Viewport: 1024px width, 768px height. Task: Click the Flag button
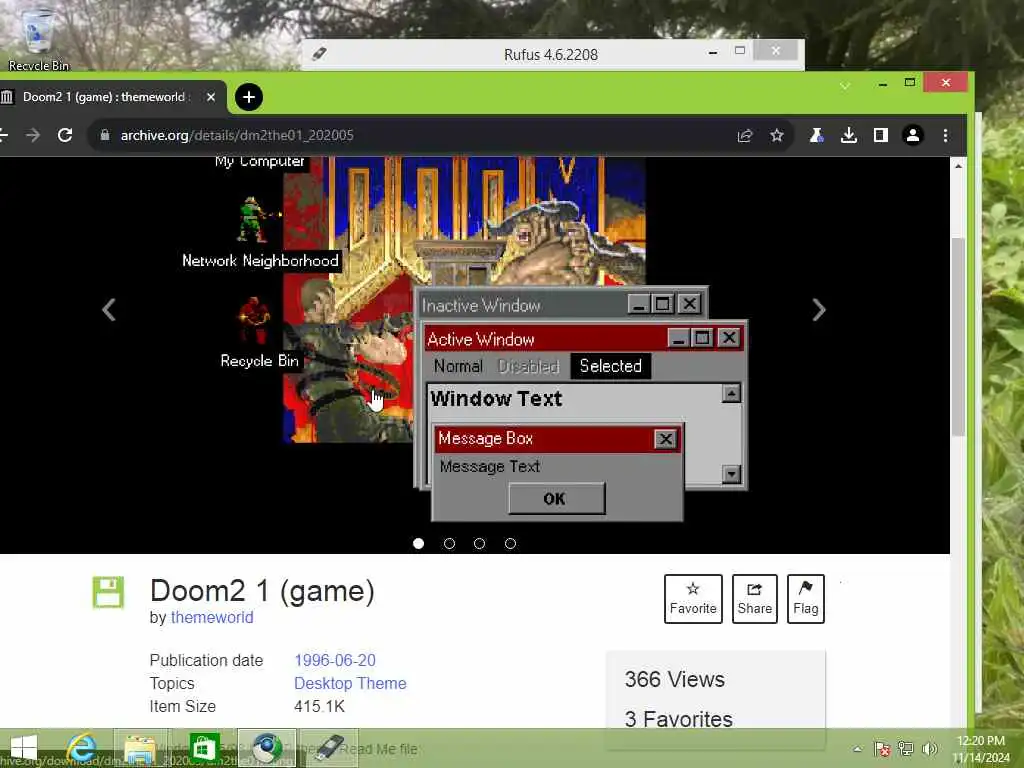[x=805, y=599]
